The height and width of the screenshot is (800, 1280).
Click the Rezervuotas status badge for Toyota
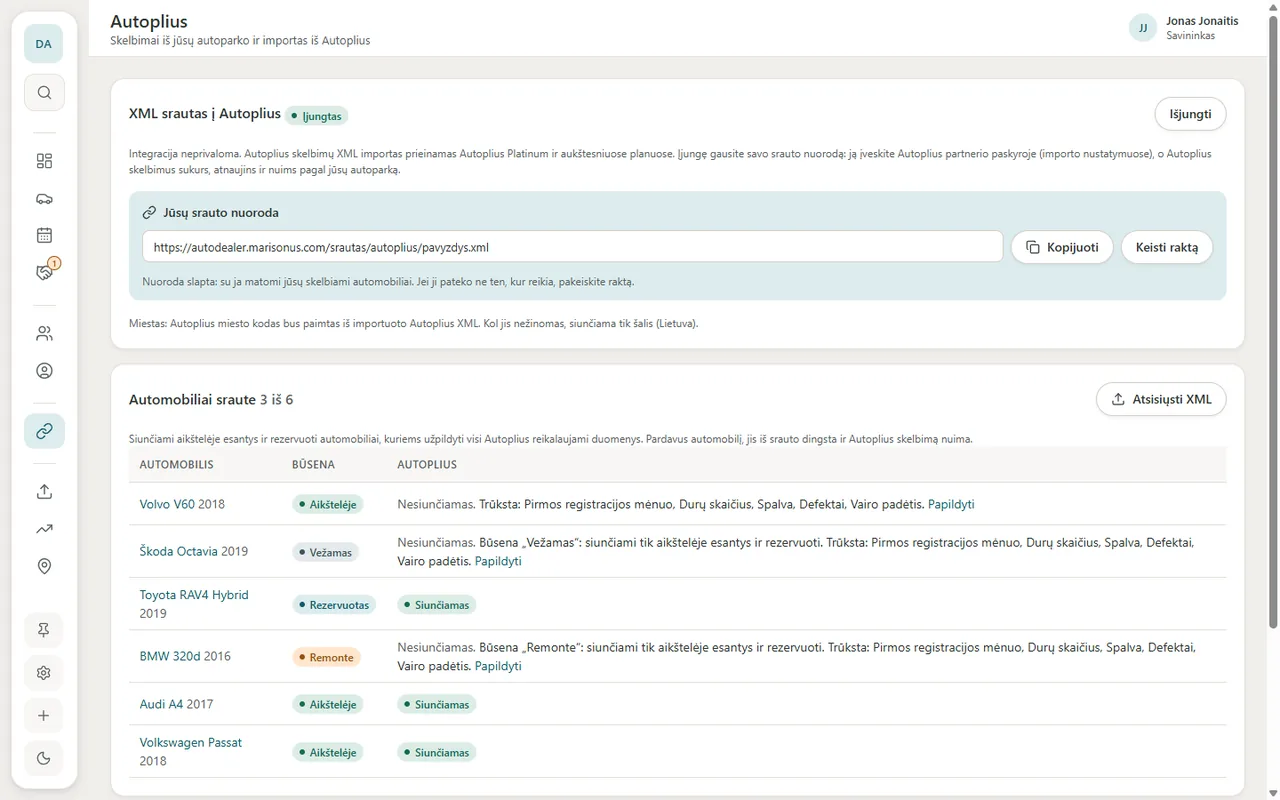333,605
